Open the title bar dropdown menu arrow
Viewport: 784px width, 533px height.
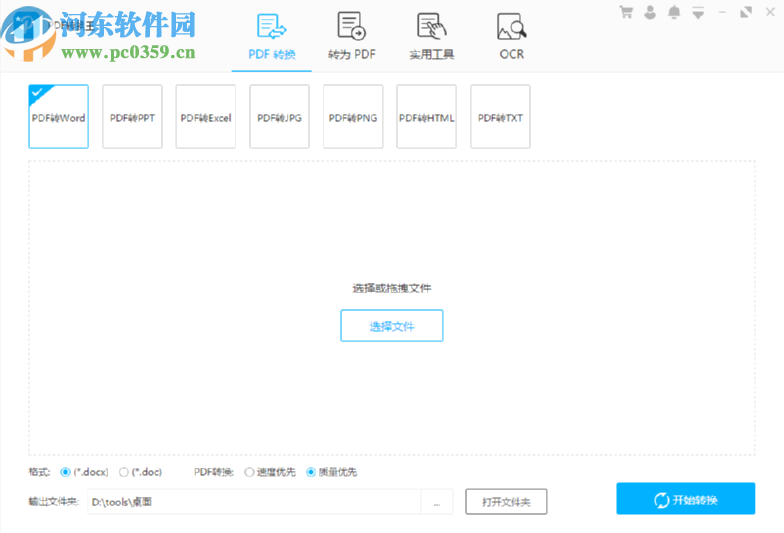click(698, 13)
